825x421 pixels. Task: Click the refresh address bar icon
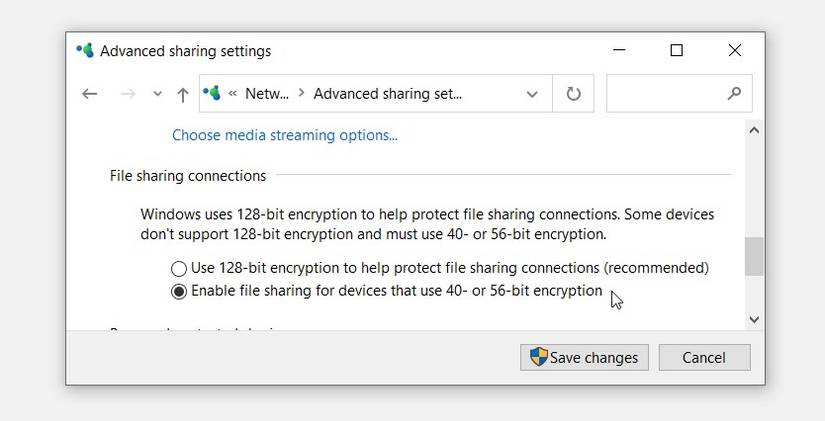(573, 94)
